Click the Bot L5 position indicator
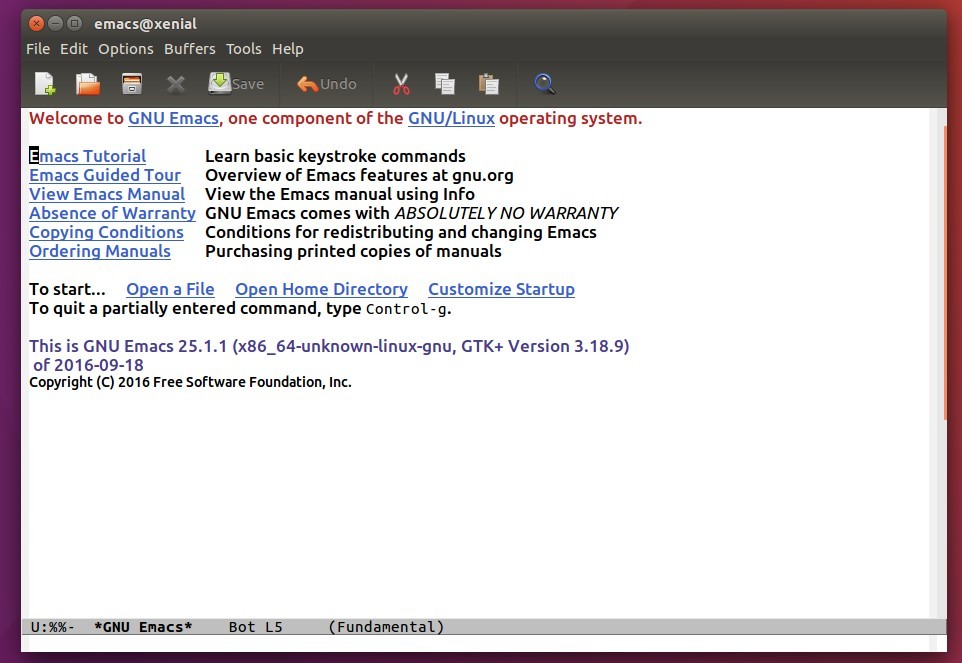 coord(255,627)
